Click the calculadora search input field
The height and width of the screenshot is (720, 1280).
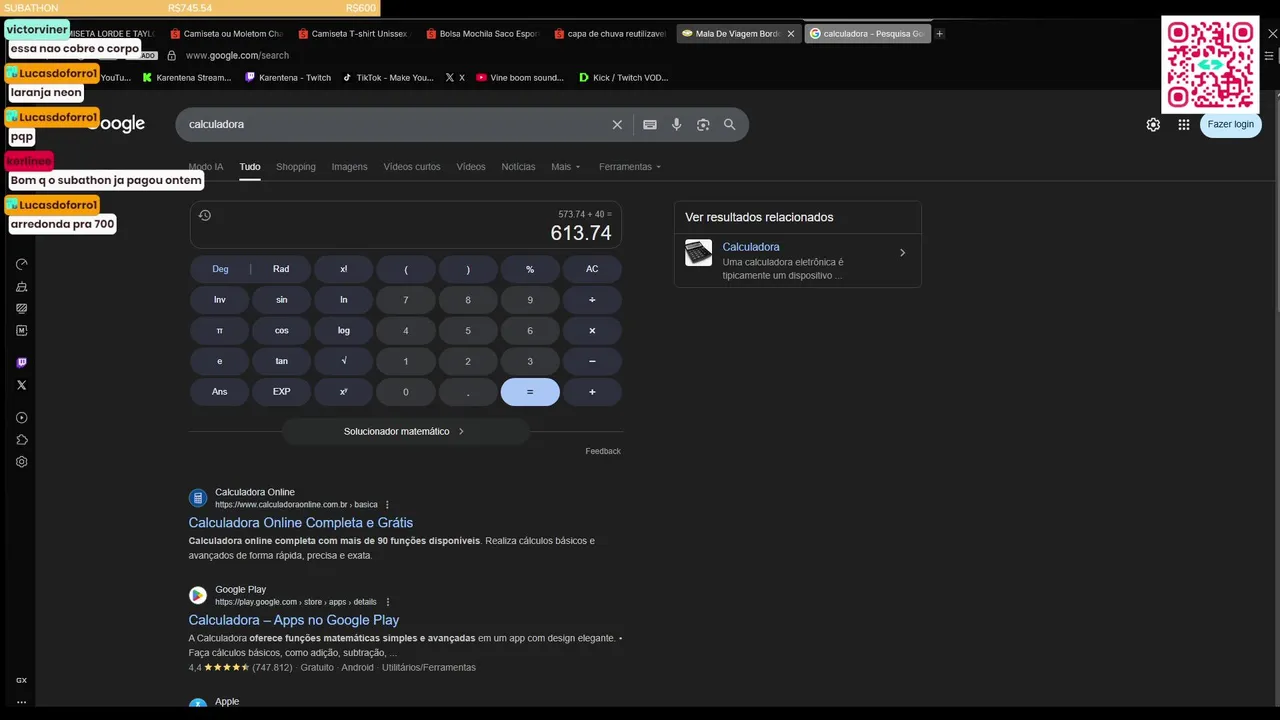395,124
